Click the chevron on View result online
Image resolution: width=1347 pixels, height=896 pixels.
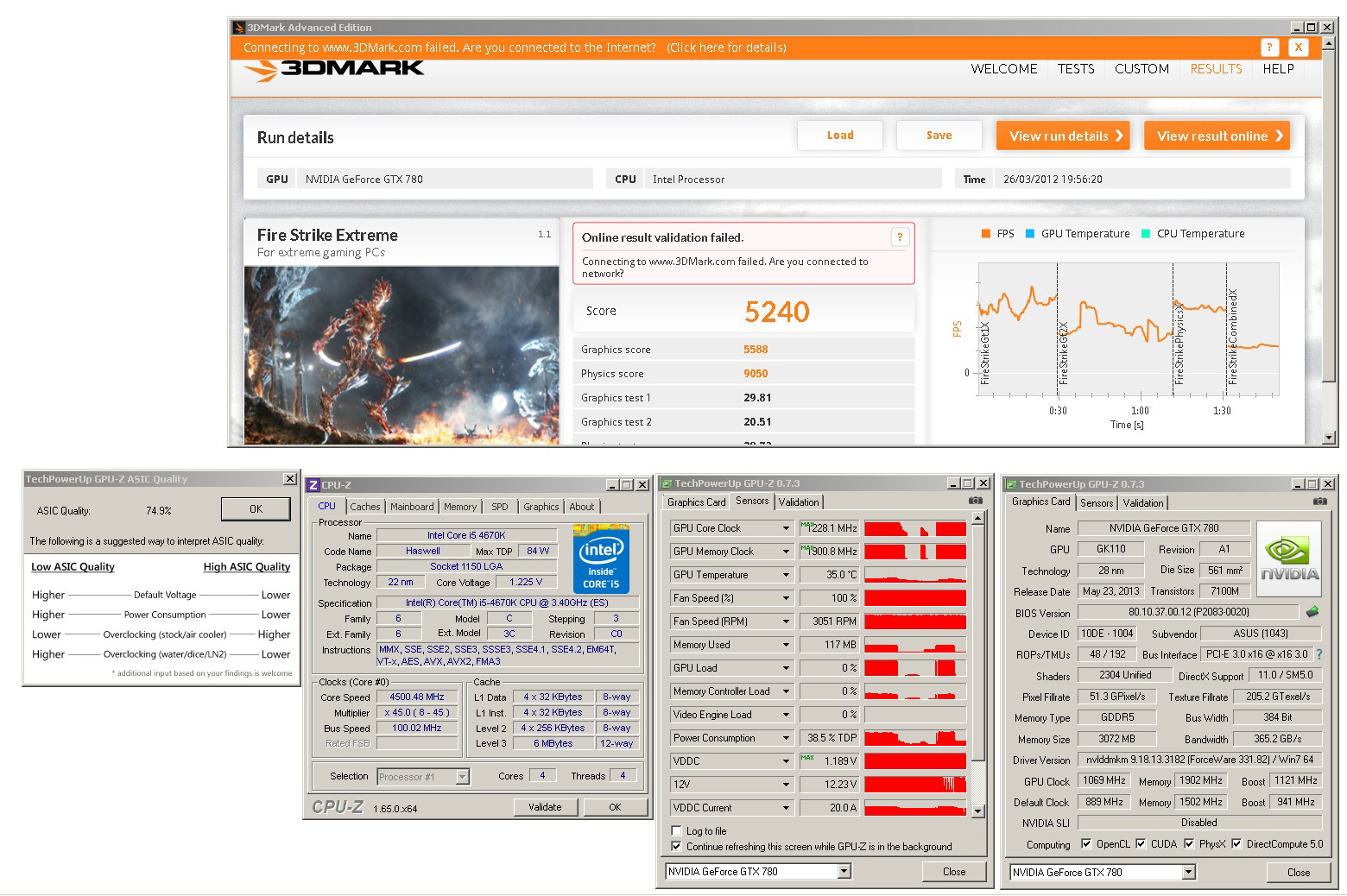click(x=1279, y=136)
